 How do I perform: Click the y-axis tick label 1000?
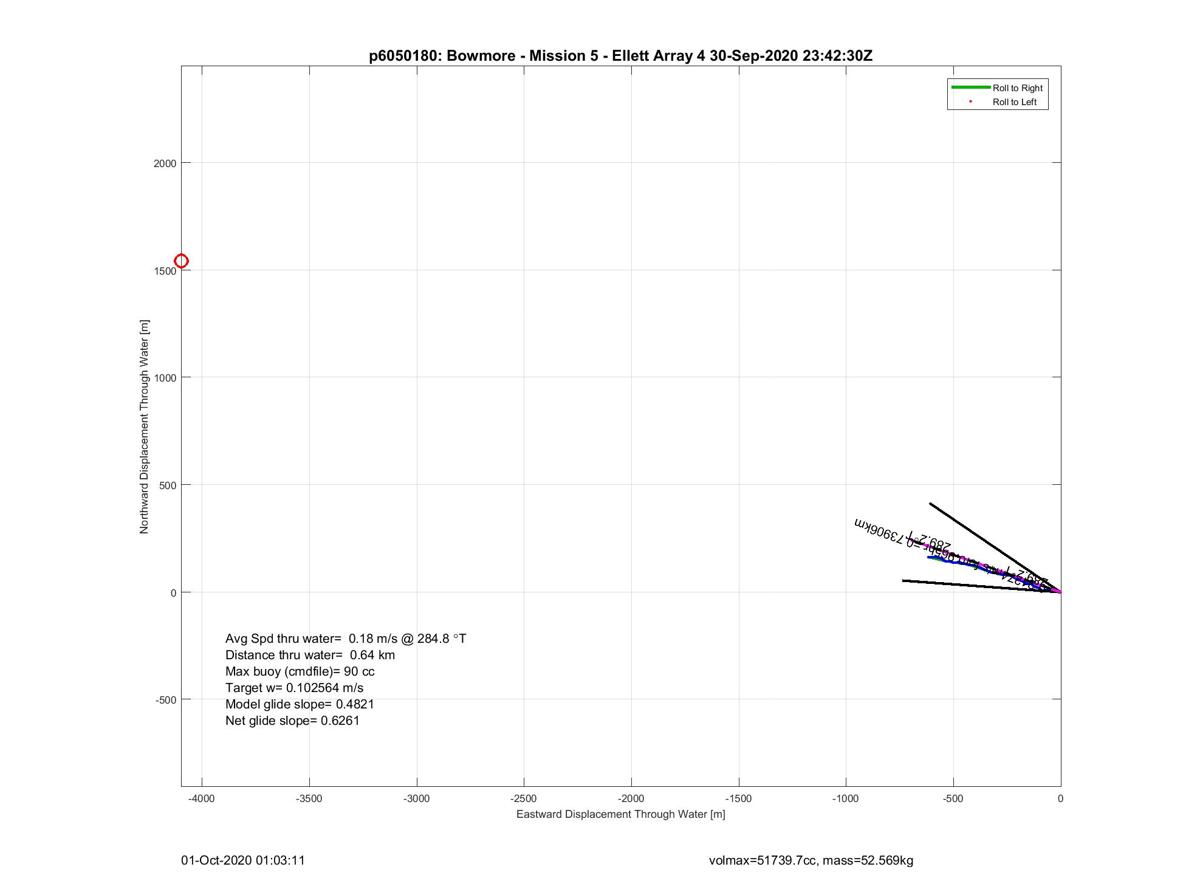coord(165,378)
